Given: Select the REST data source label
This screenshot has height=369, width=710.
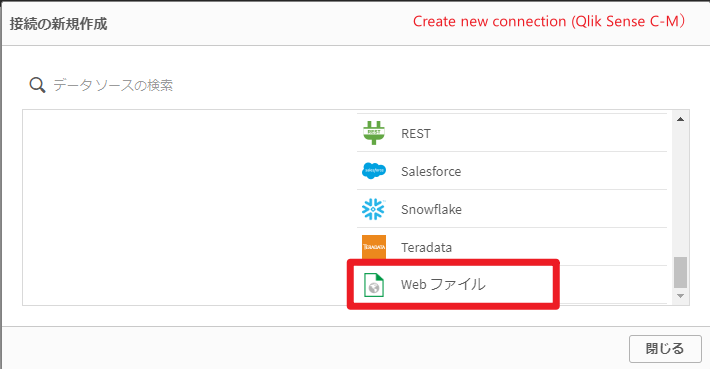Looking at the screenshot, I should pos(416,134).
